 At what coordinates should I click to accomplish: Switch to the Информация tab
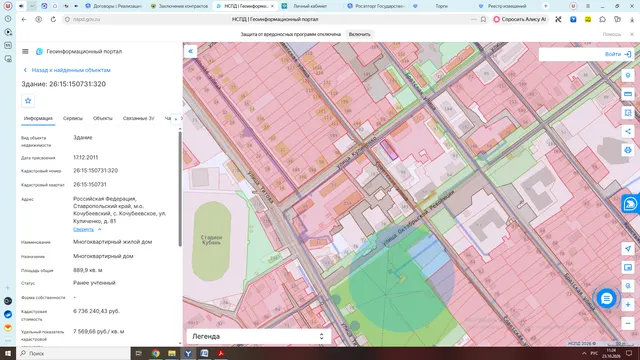point(38,118)
